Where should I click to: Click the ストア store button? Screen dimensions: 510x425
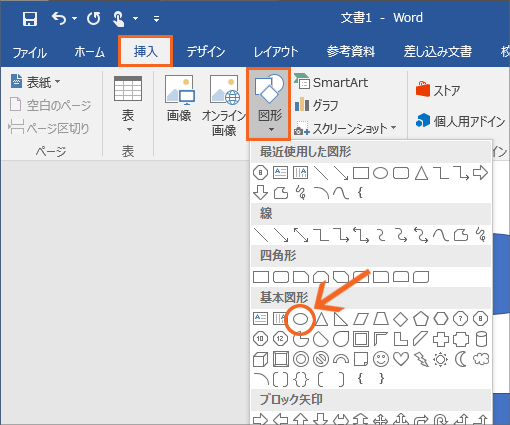pyautogui.click(x=438, y=90)
